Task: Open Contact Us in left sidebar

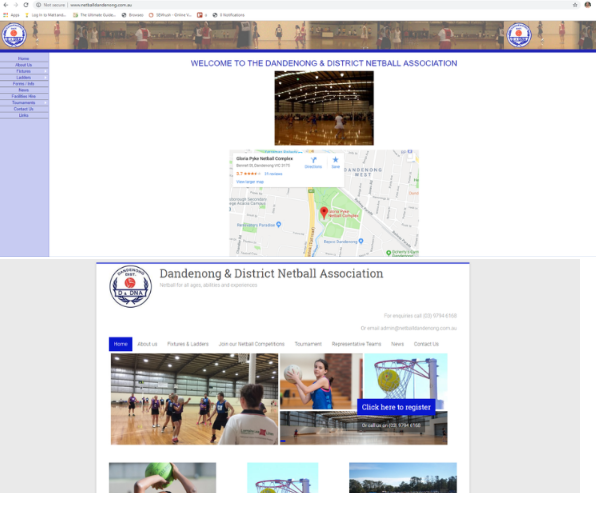Action: coord(24,109)
